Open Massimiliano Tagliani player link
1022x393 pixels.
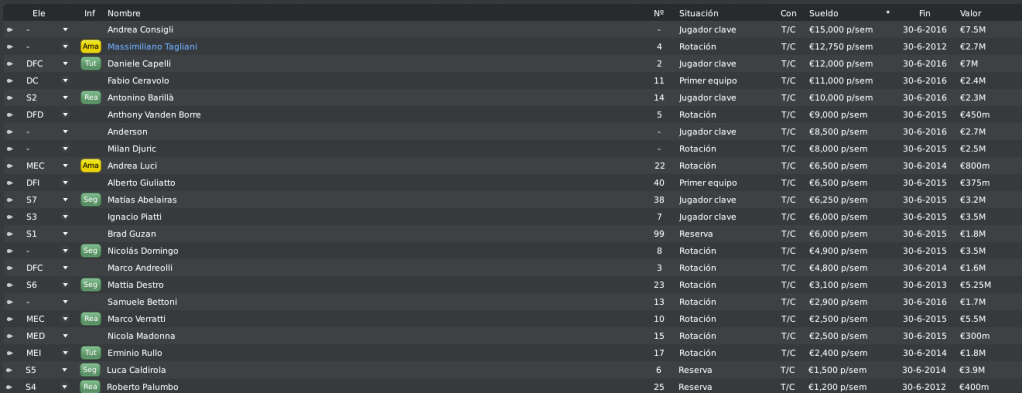[x=152, y=47]
